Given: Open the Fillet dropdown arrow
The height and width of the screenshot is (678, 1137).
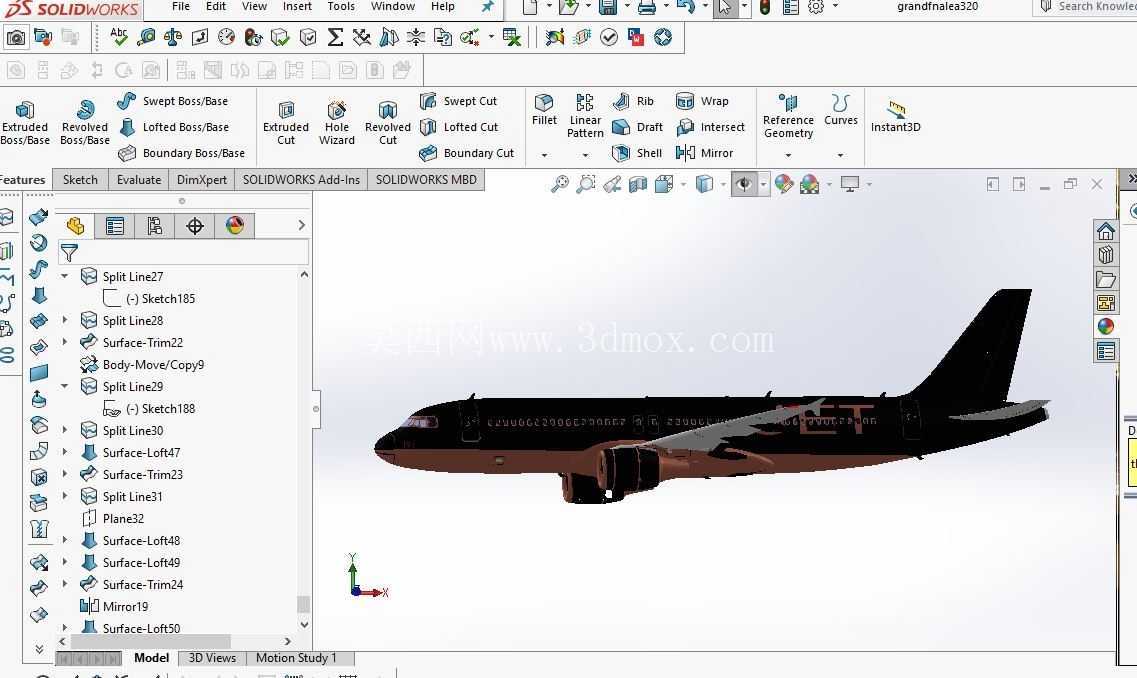Looking at the screenshot, I should coord(544,154).
